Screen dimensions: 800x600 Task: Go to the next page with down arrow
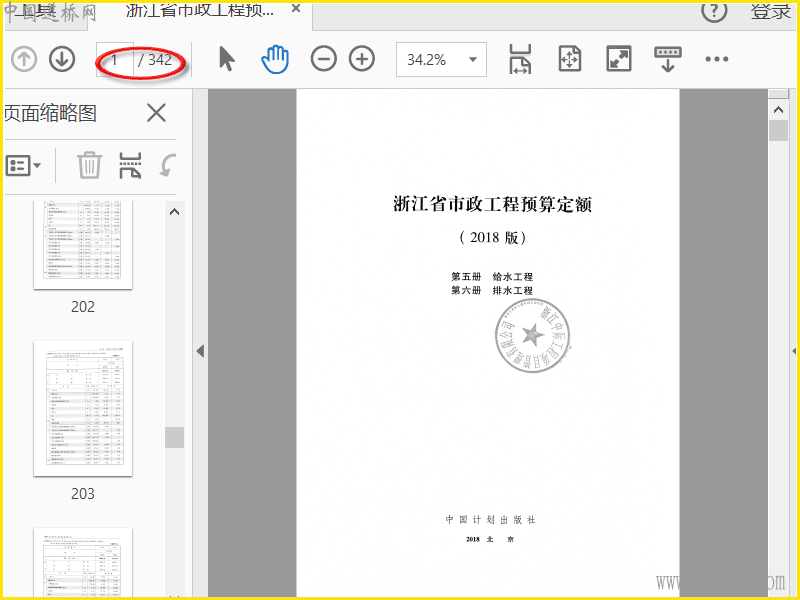(62, 59)
